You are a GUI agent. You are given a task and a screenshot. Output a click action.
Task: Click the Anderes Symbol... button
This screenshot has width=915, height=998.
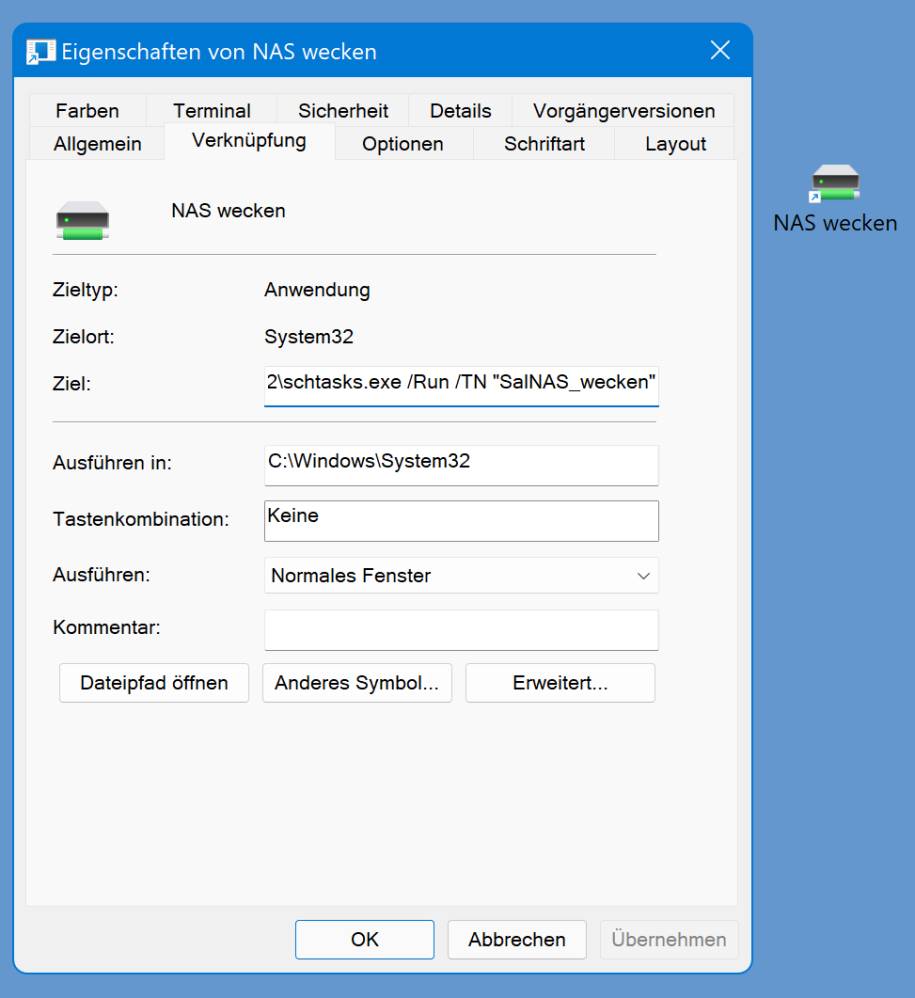coord(357,683)
